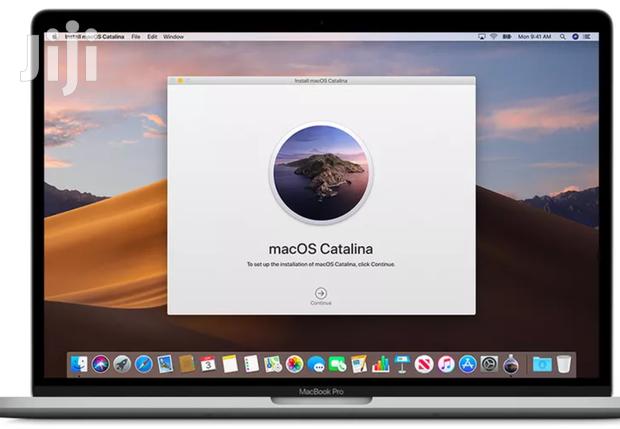Open Mail stamp icon in Dock
Viewport: 620px width, 429px height.
click(x=165, y=364)
